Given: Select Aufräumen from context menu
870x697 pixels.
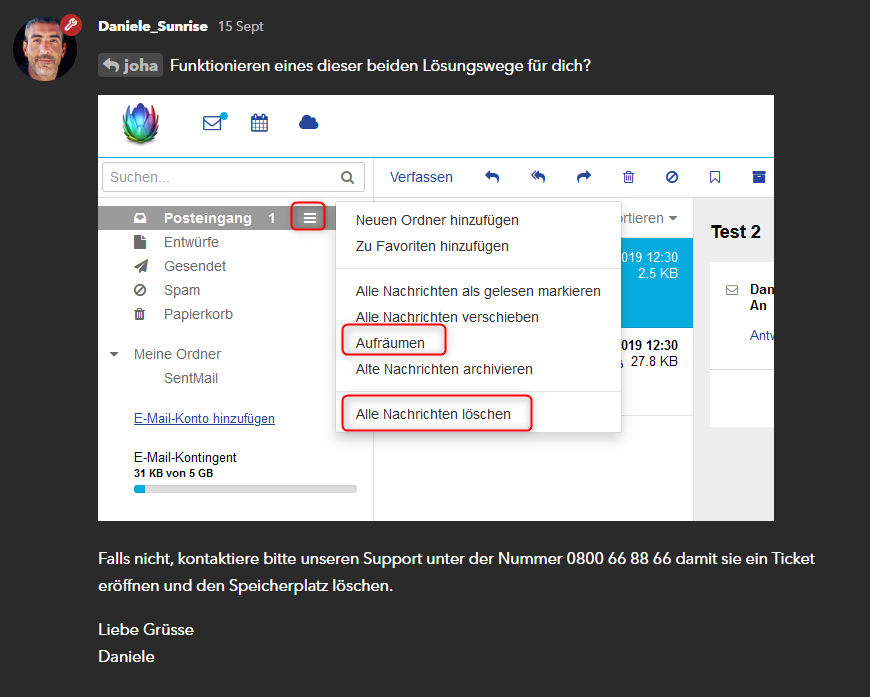Looking at the screenshot, I should tap(391, 343).
